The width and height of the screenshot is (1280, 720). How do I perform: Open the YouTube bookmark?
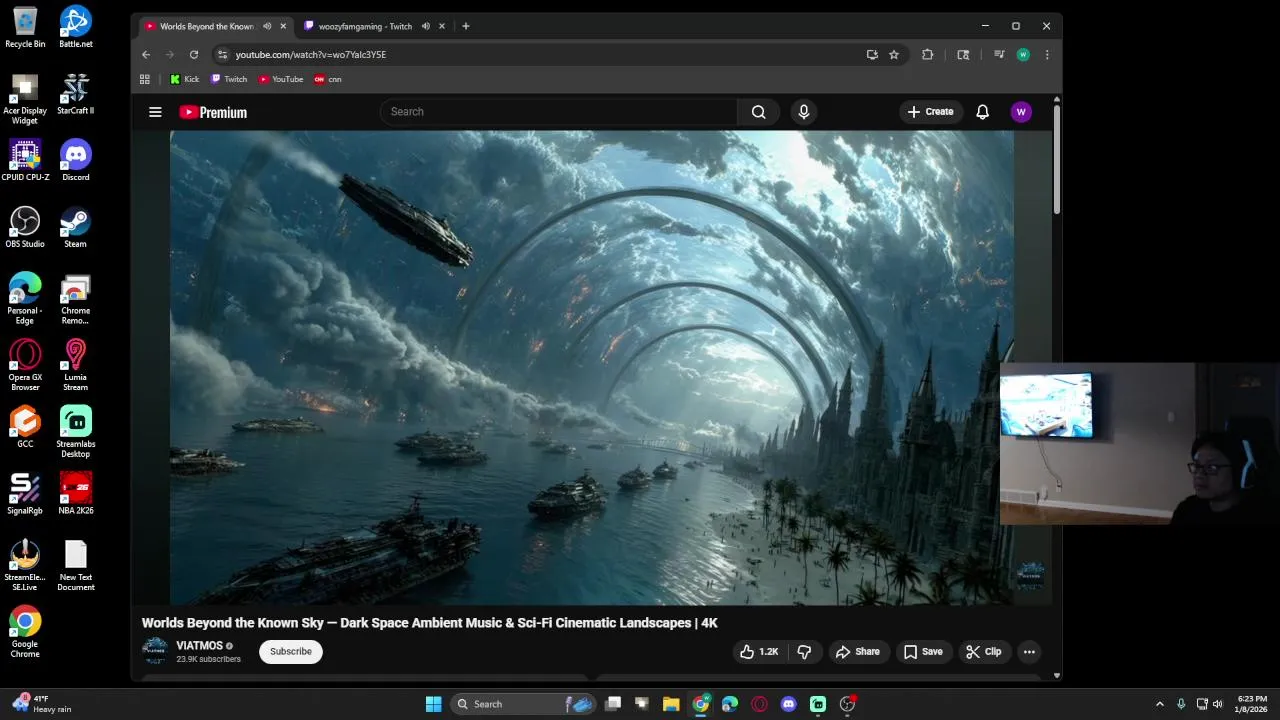[x=281, y=79]
